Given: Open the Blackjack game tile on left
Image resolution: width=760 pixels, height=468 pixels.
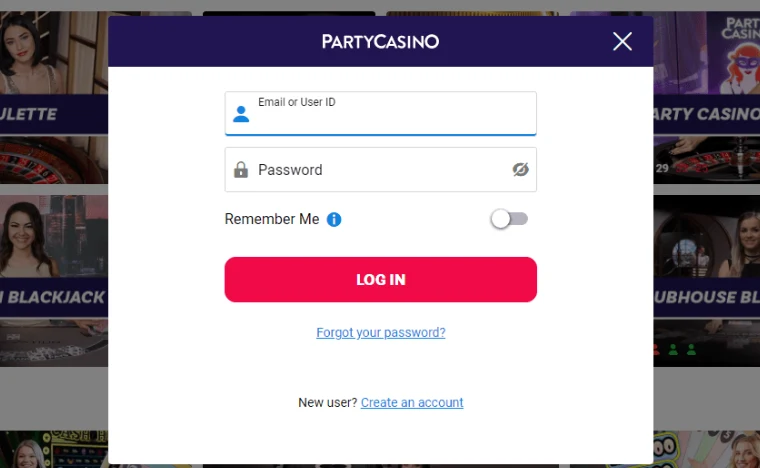Looking at the screenshot, I should (x=53, y=280).
